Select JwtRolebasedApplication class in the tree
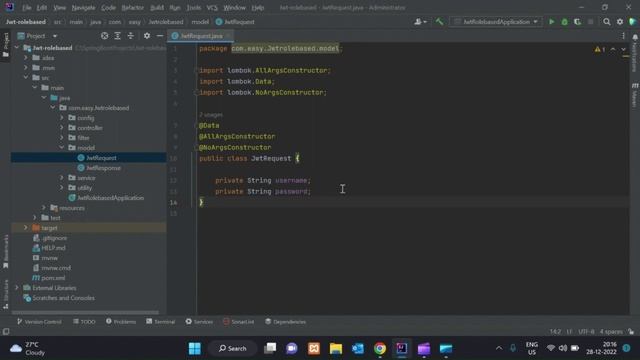Screen dimensions: 640x360 pyautogui.click(x=110, y=198)
